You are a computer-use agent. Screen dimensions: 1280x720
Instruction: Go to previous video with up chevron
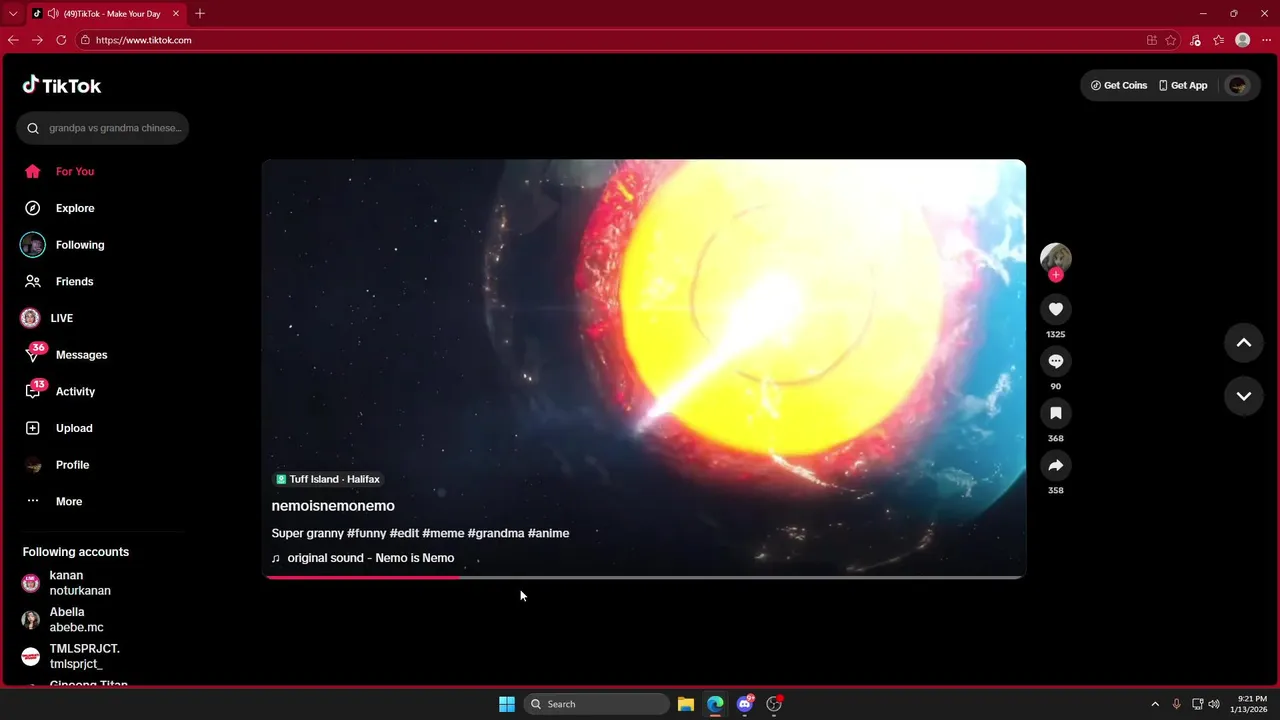tap(1244, 343)
